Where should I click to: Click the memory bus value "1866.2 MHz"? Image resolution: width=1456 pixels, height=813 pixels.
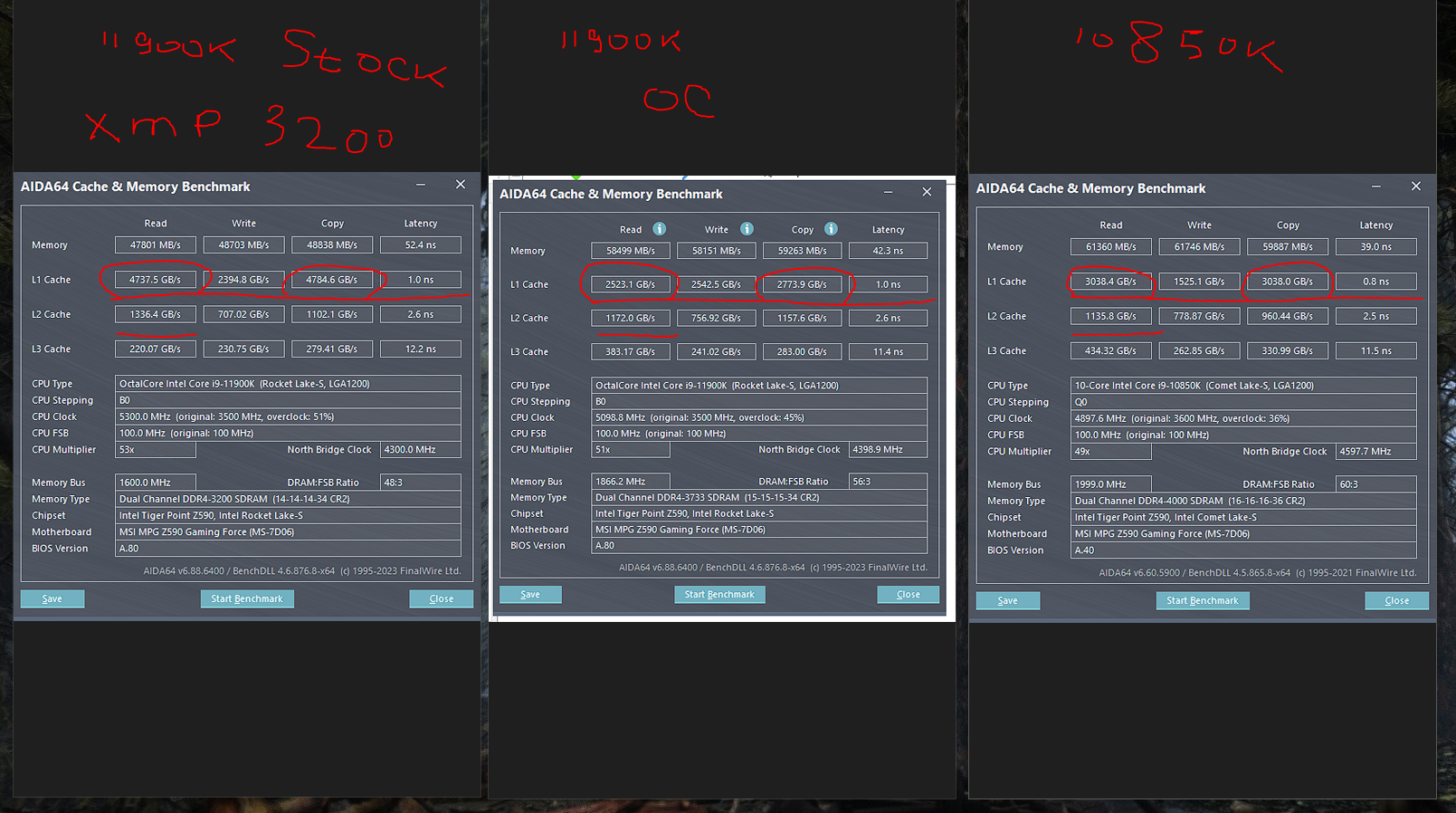click(x=631, y=482)
